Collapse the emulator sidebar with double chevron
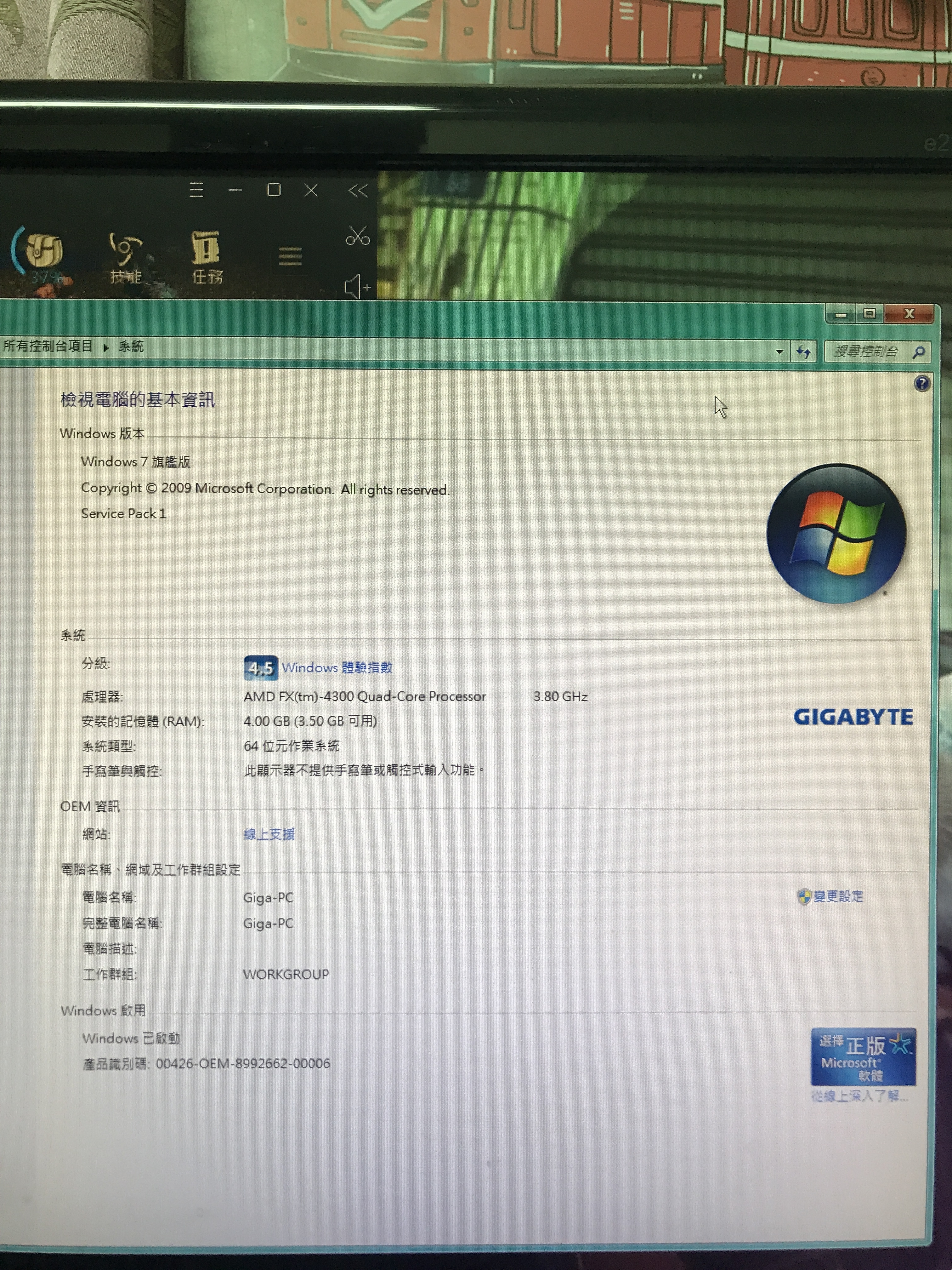This screenshot has width=952, height=1270. 358,191
